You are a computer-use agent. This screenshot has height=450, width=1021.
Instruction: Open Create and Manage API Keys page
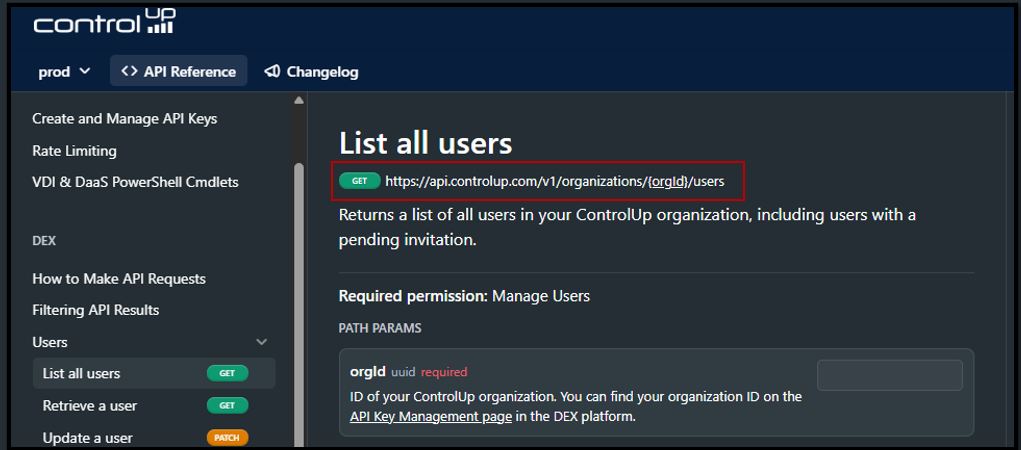click(124, 119)
